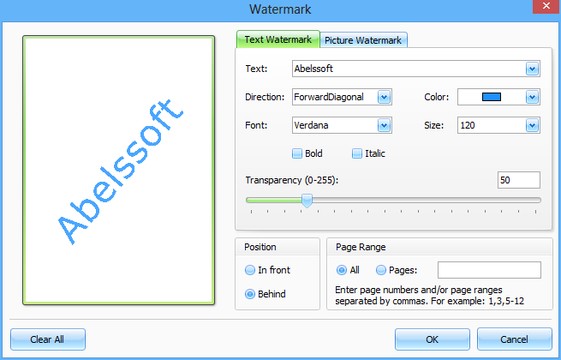Click the blue color swatch
Viewport: 561px width, 360px height.
tap(491, 97)
